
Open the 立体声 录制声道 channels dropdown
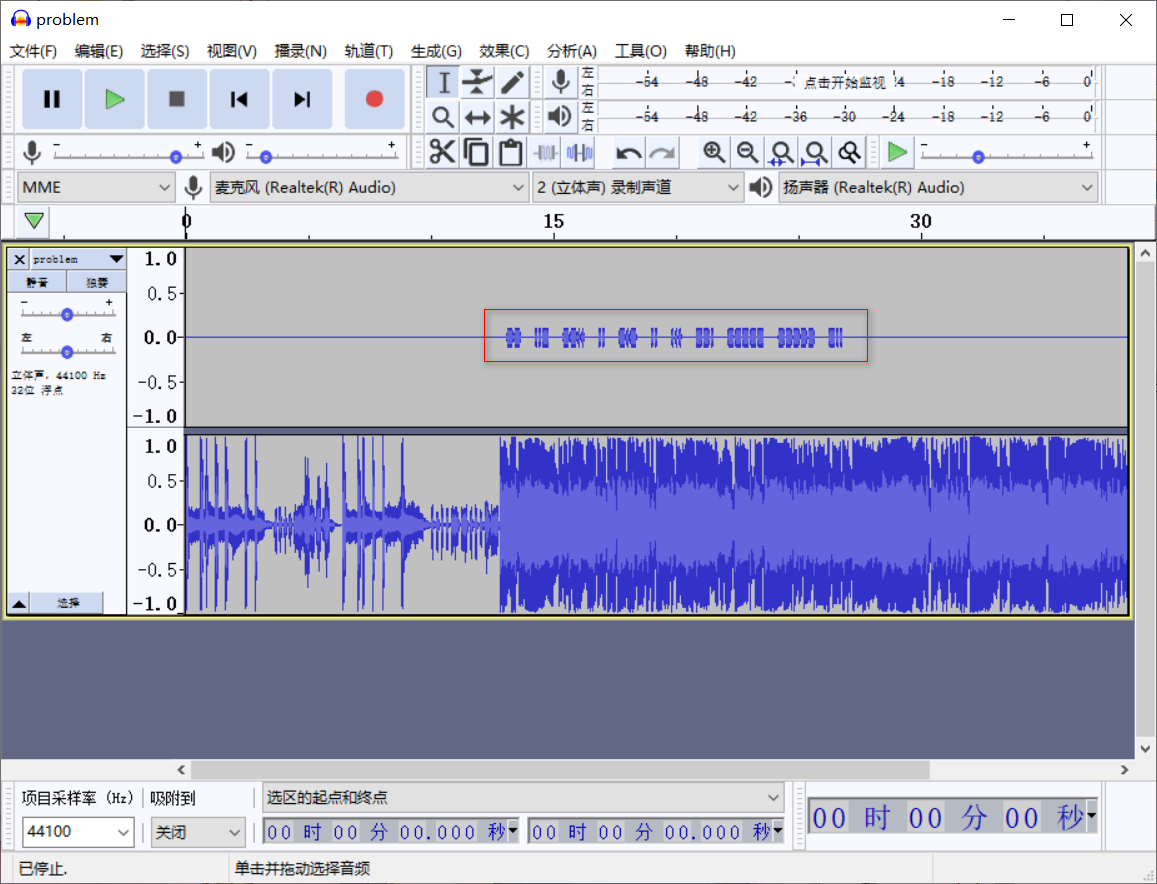pyautogui.click(x=638, y=187)
